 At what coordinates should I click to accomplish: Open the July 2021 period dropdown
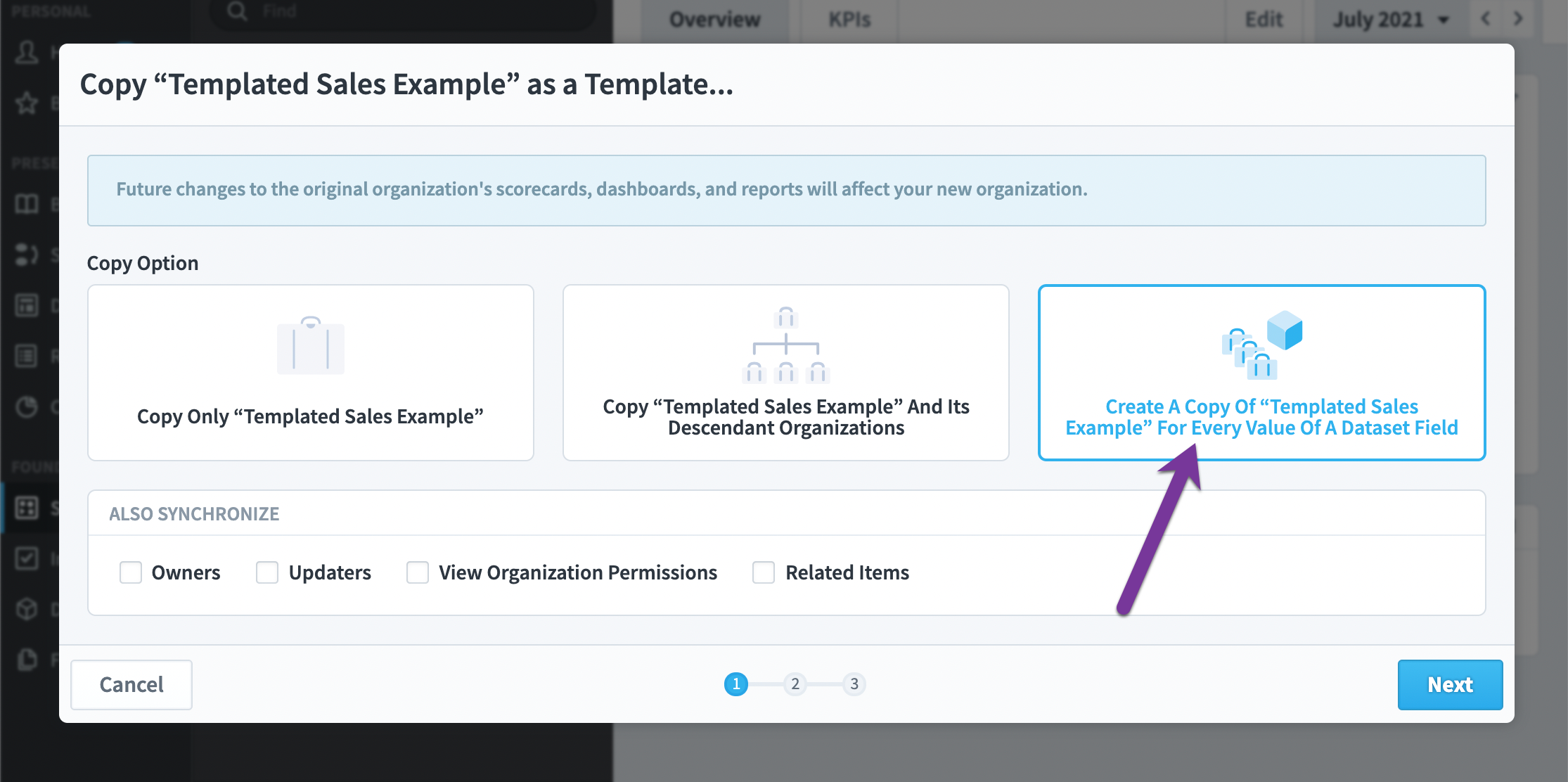point(1391,20)
